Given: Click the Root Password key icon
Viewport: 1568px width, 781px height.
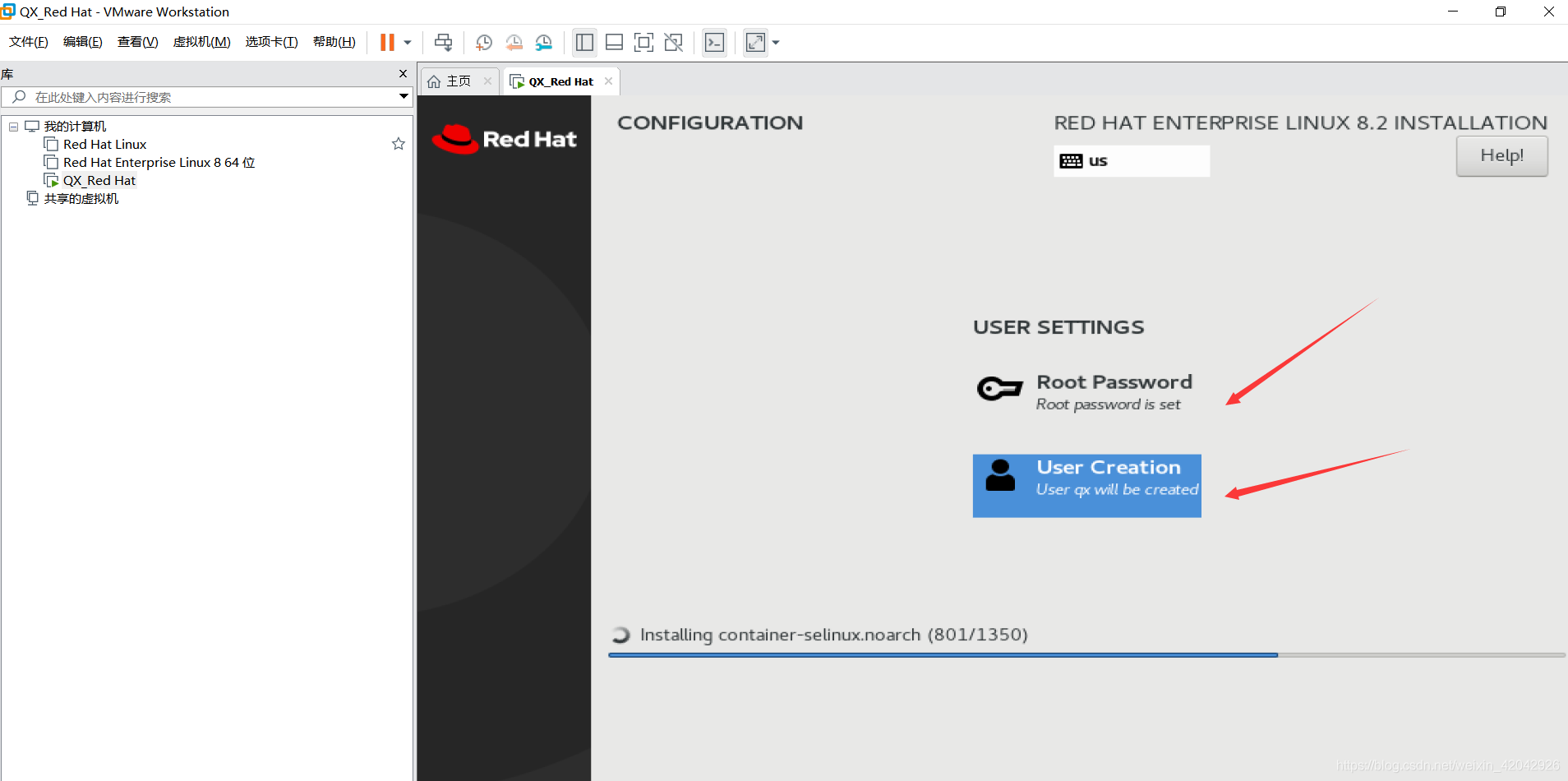Looking at the screenshot, I should tap(999, 388).
